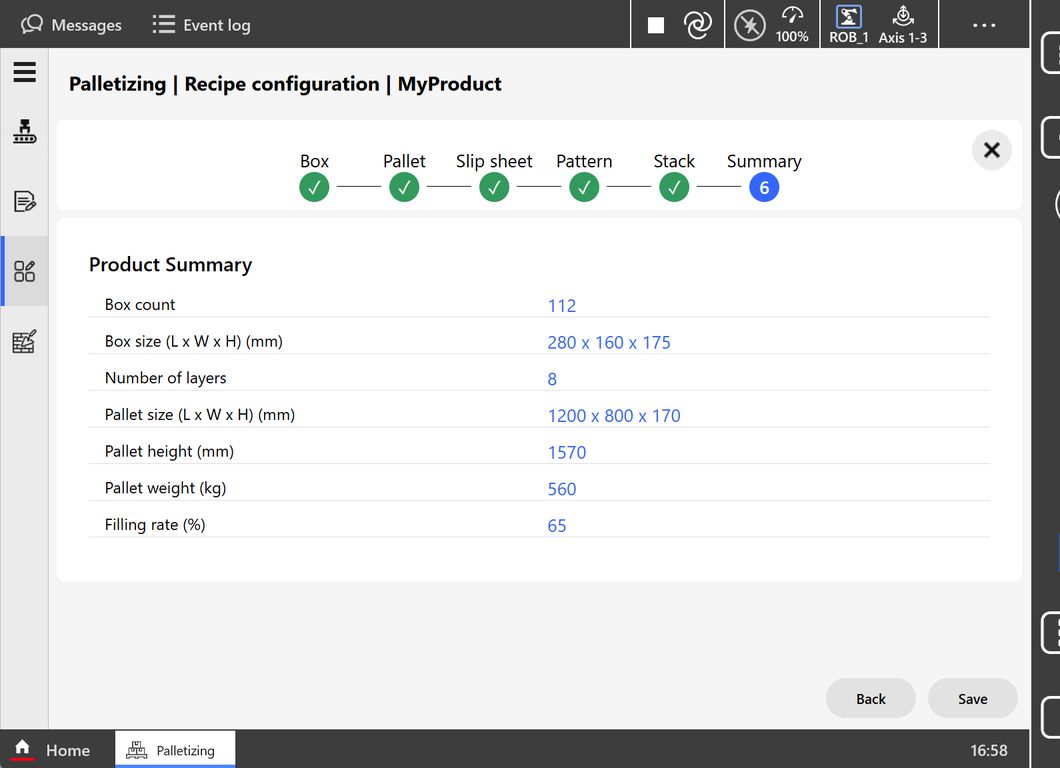1060x768 pixels.
Task: Click filling rate value 65
Action: [557, 525]
